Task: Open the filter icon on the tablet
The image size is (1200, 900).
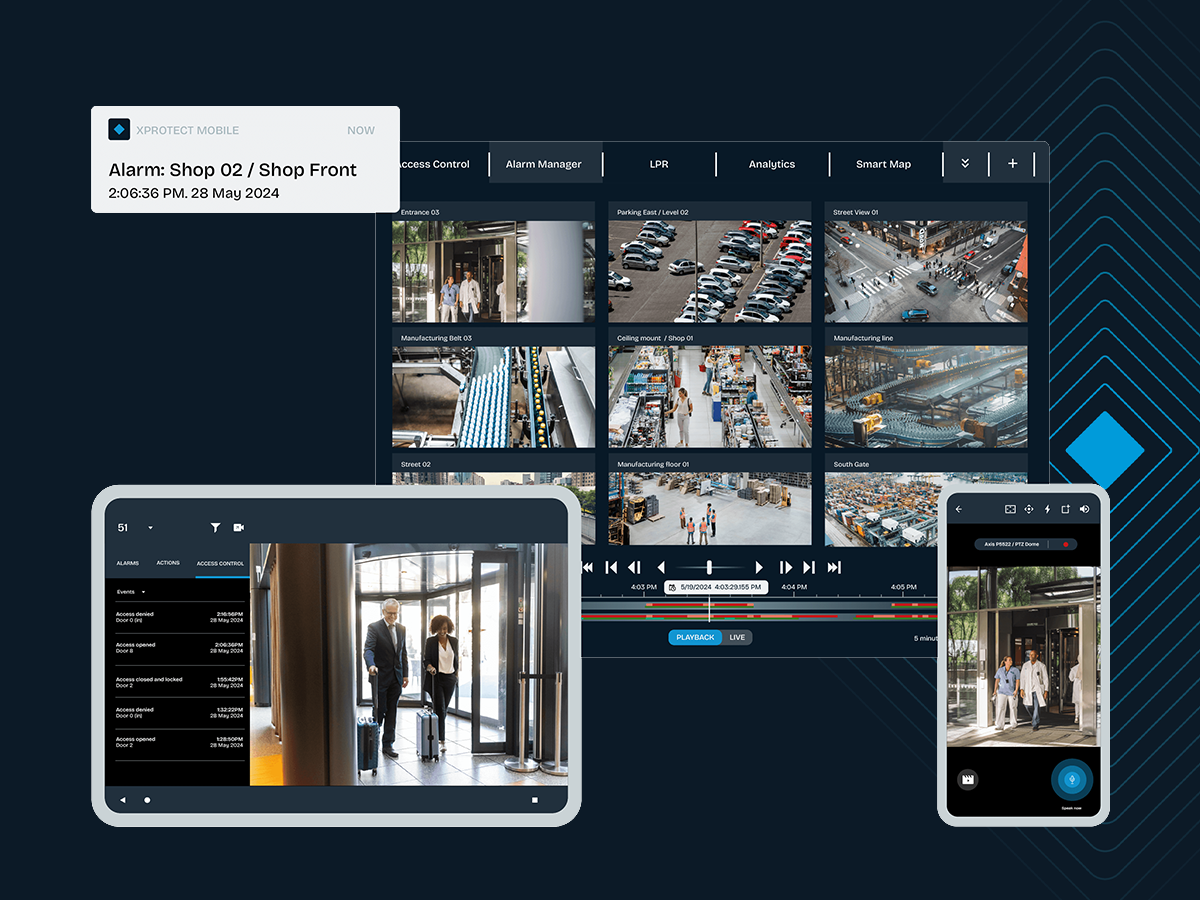Action: 215,527
